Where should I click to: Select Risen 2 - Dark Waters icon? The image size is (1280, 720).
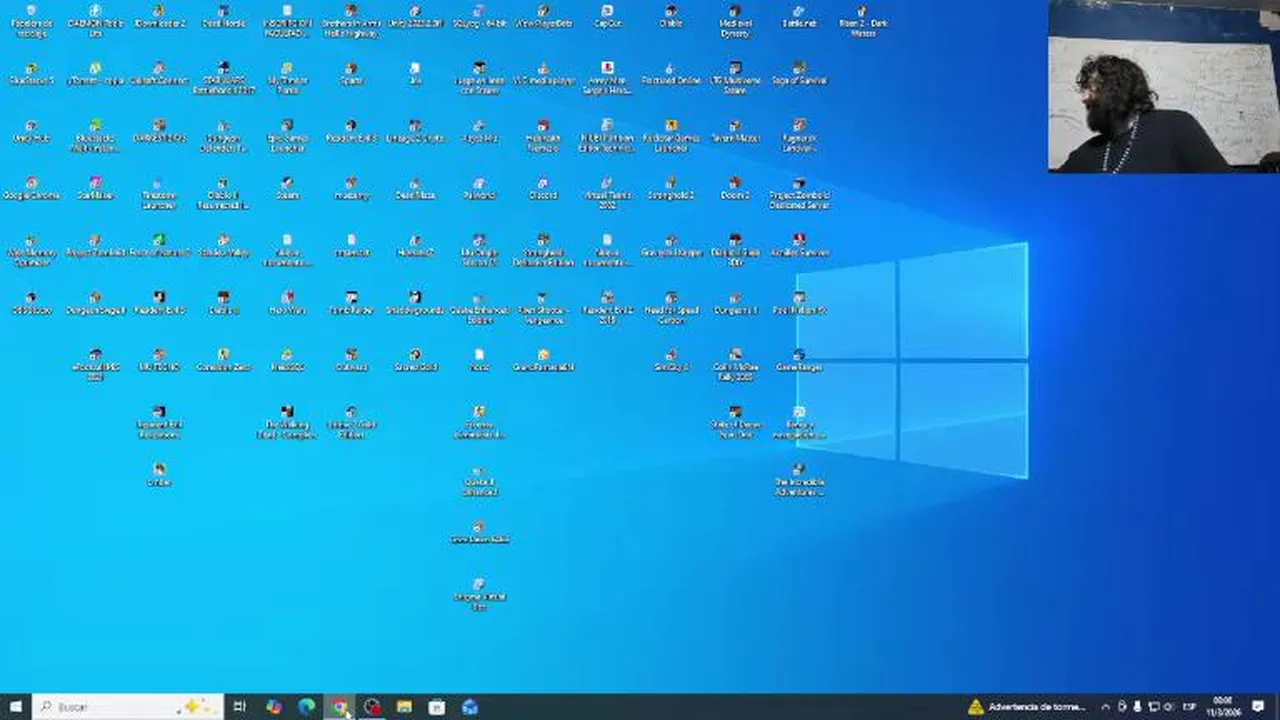coord(863,20)
